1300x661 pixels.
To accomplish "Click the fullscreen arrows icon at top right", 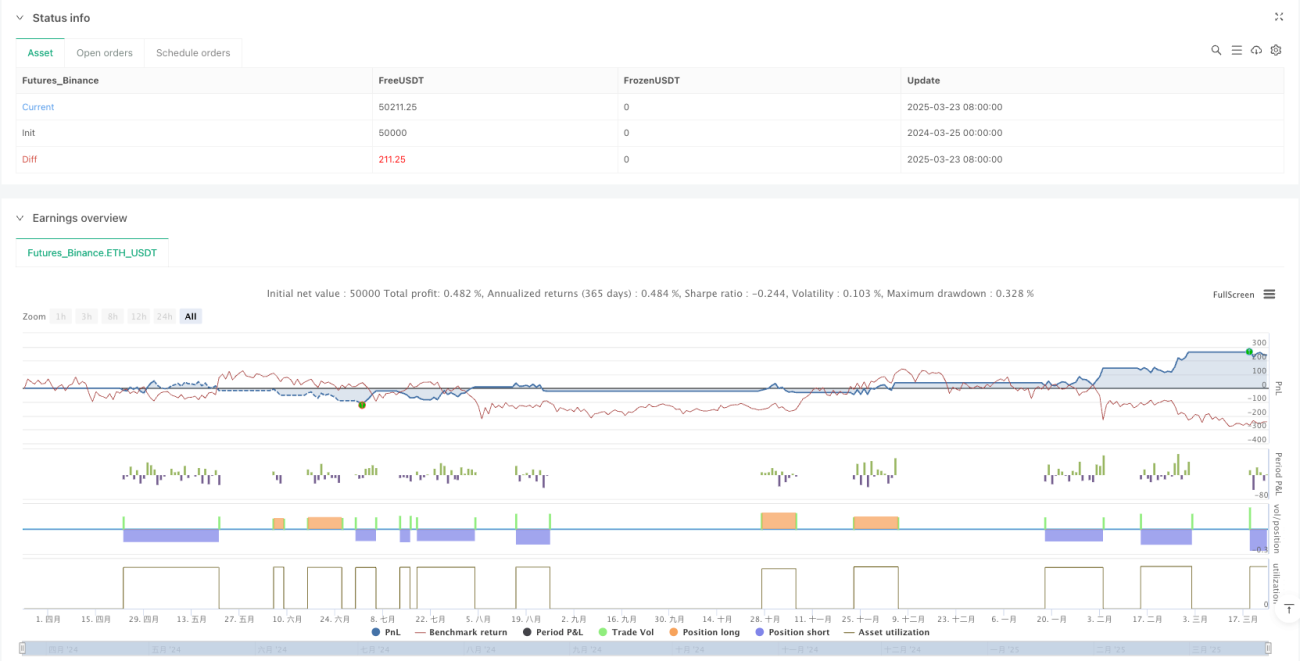I will click(1279, 17).
